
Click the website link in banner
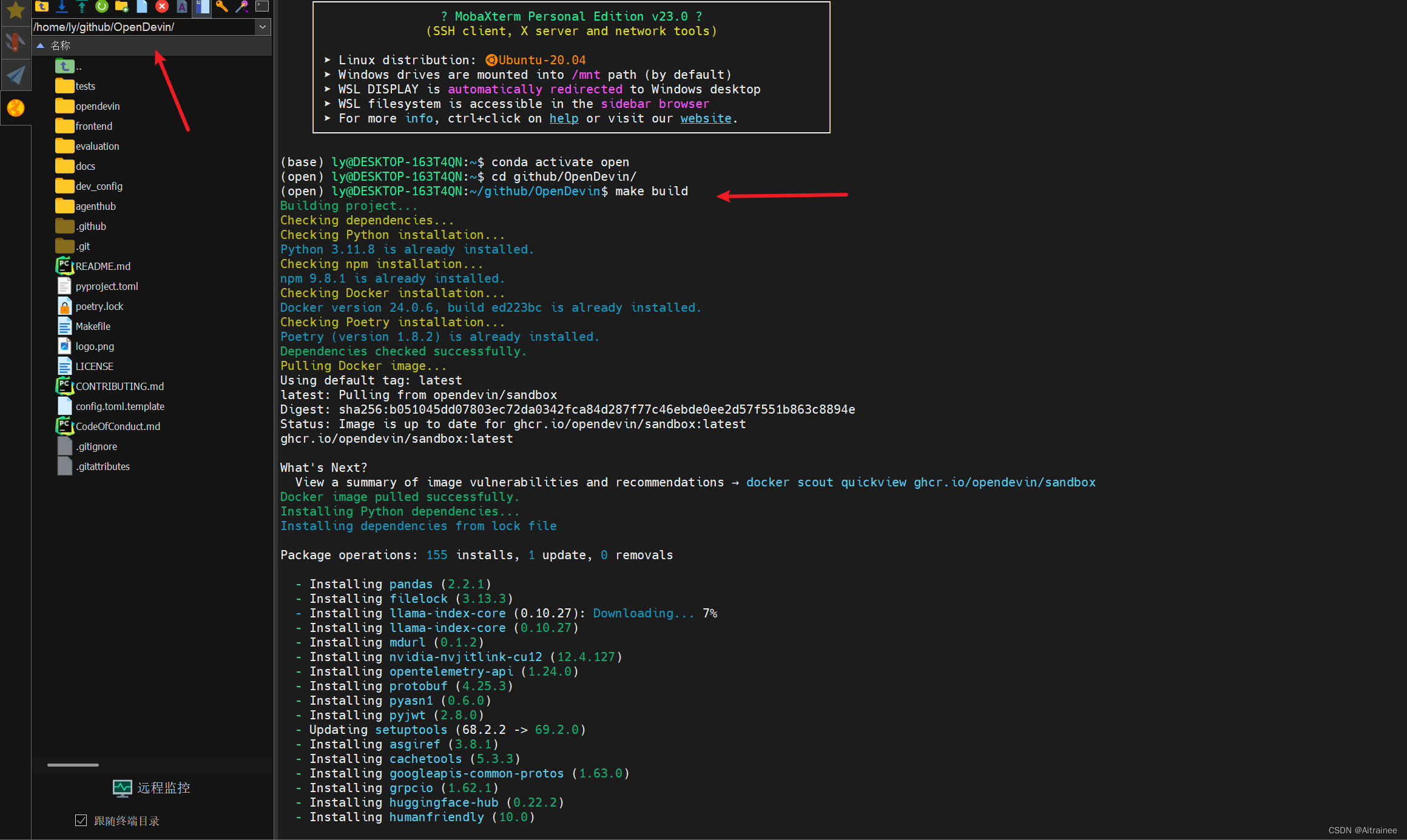coord(705,118)
